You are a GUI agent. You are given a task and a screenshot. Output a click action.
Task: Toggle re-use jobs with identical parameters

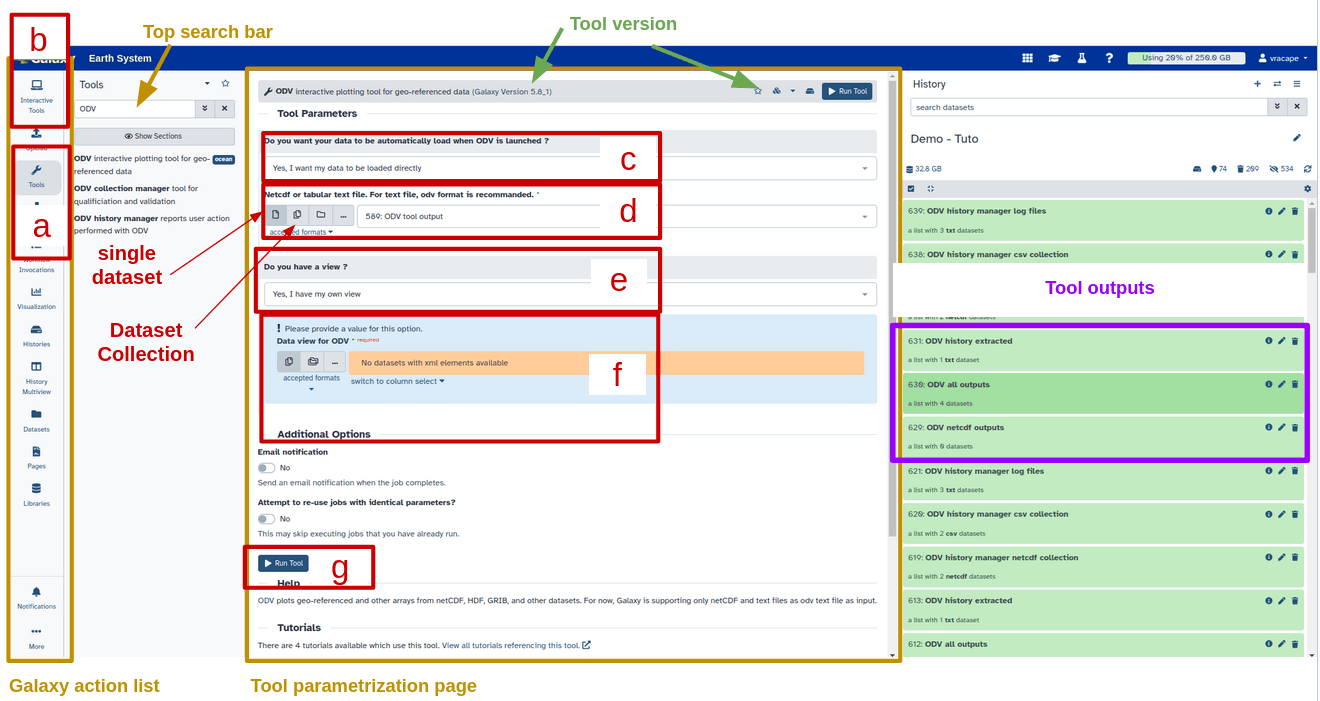pos(266,519)
